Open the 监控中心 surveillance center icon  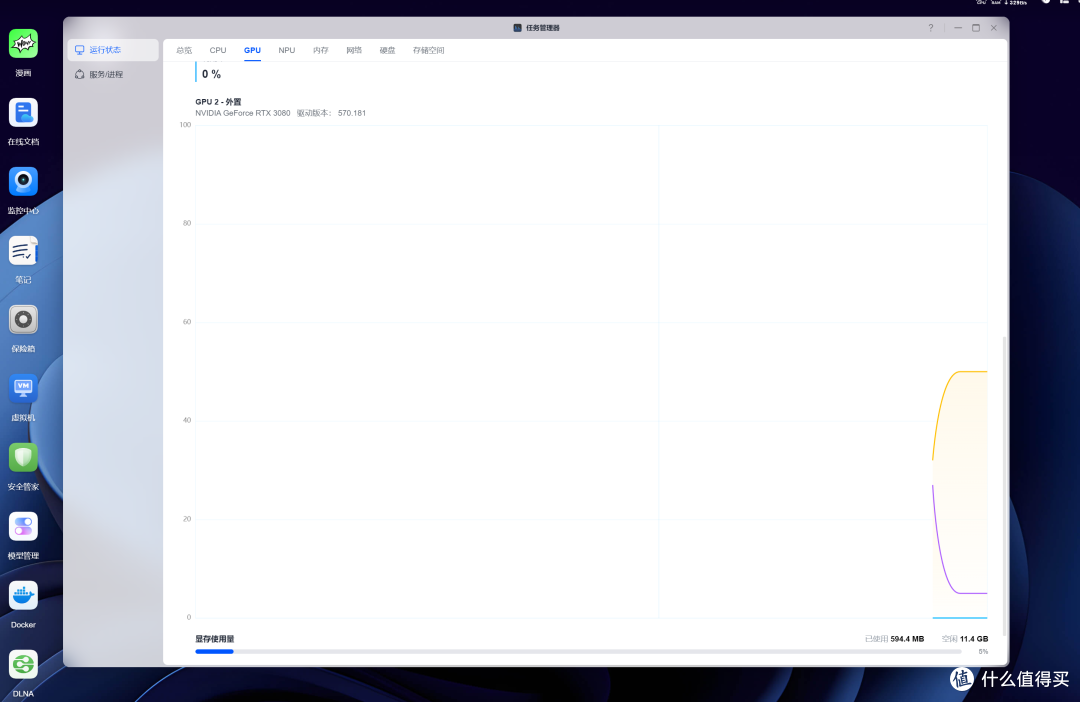click(x=23, y=182)
